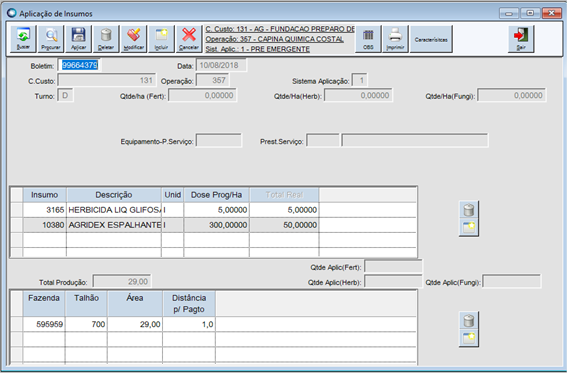The image size is (567, 373).
Task: Click dose cell 300,00000
Action: pyautogui.click(x=216, y=225)
